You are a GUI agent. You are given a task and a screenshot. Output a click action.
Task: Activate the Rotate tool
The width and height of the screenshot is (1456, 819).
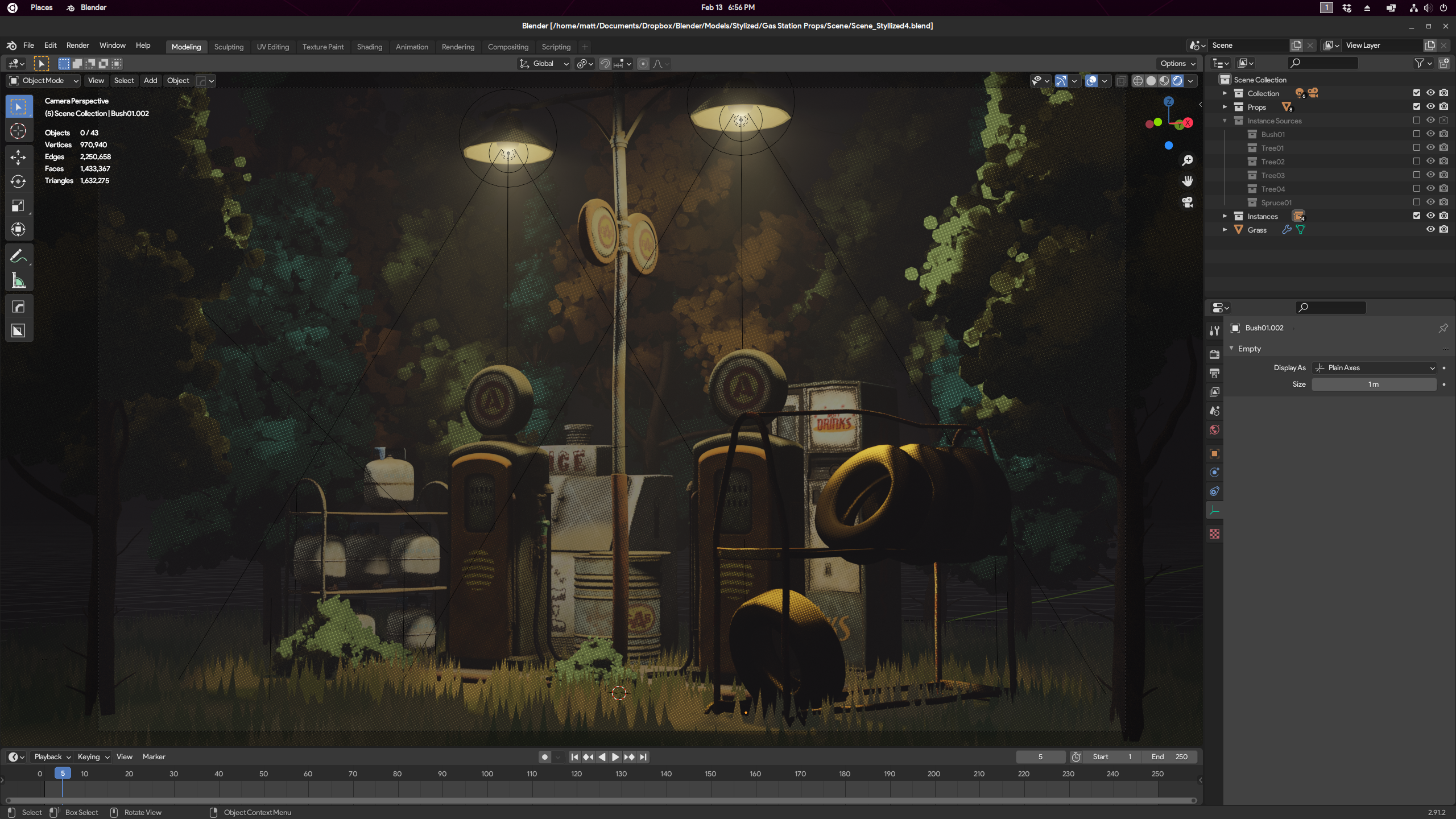click(18, 181)
